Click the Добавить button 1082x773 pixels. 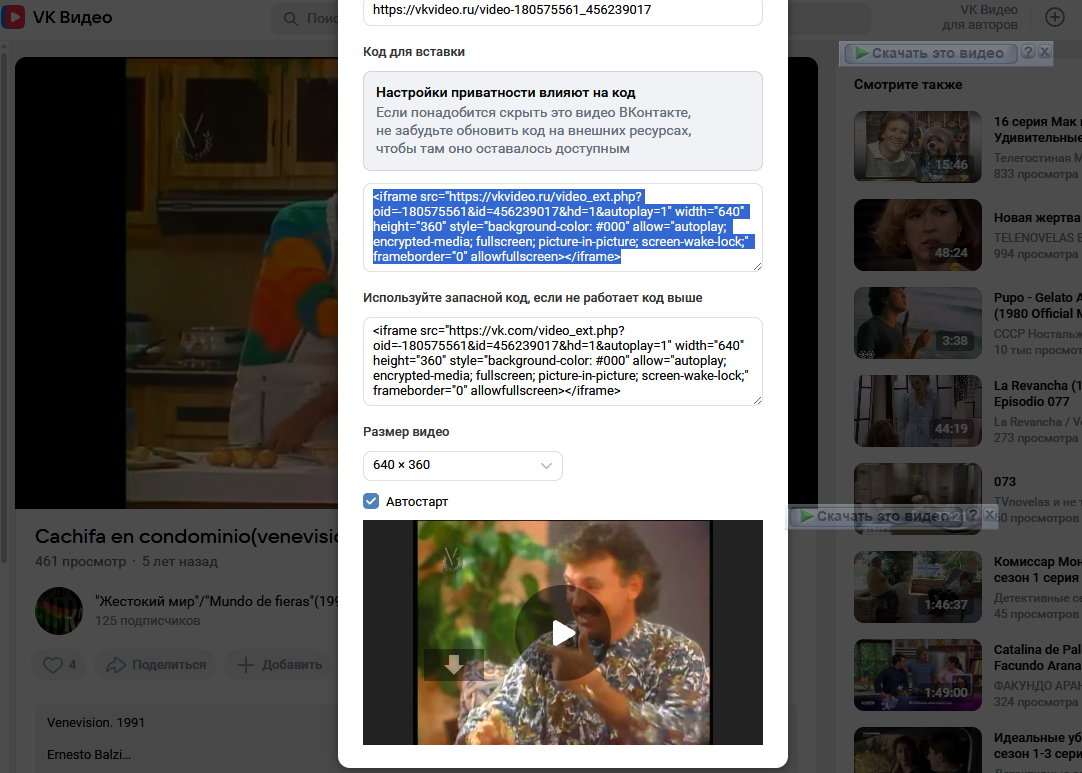pos(279,664)
